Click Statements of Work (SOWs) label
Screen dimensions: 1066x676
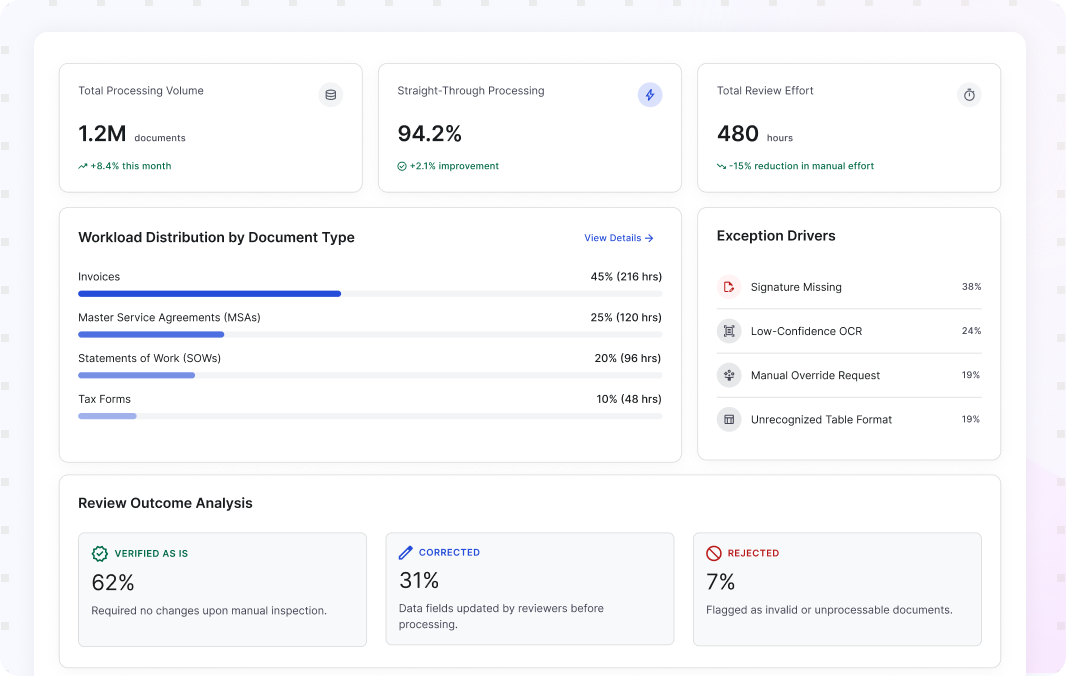(x=150, y=358)
